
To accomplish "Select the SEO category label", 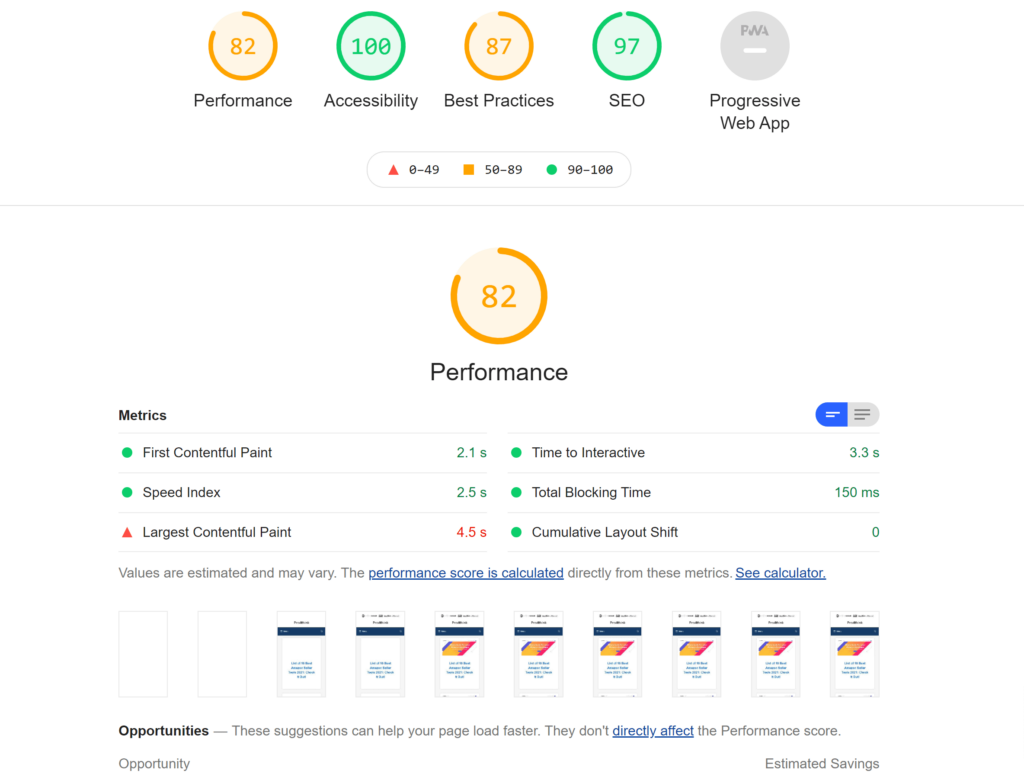I will tap(627, 100).
